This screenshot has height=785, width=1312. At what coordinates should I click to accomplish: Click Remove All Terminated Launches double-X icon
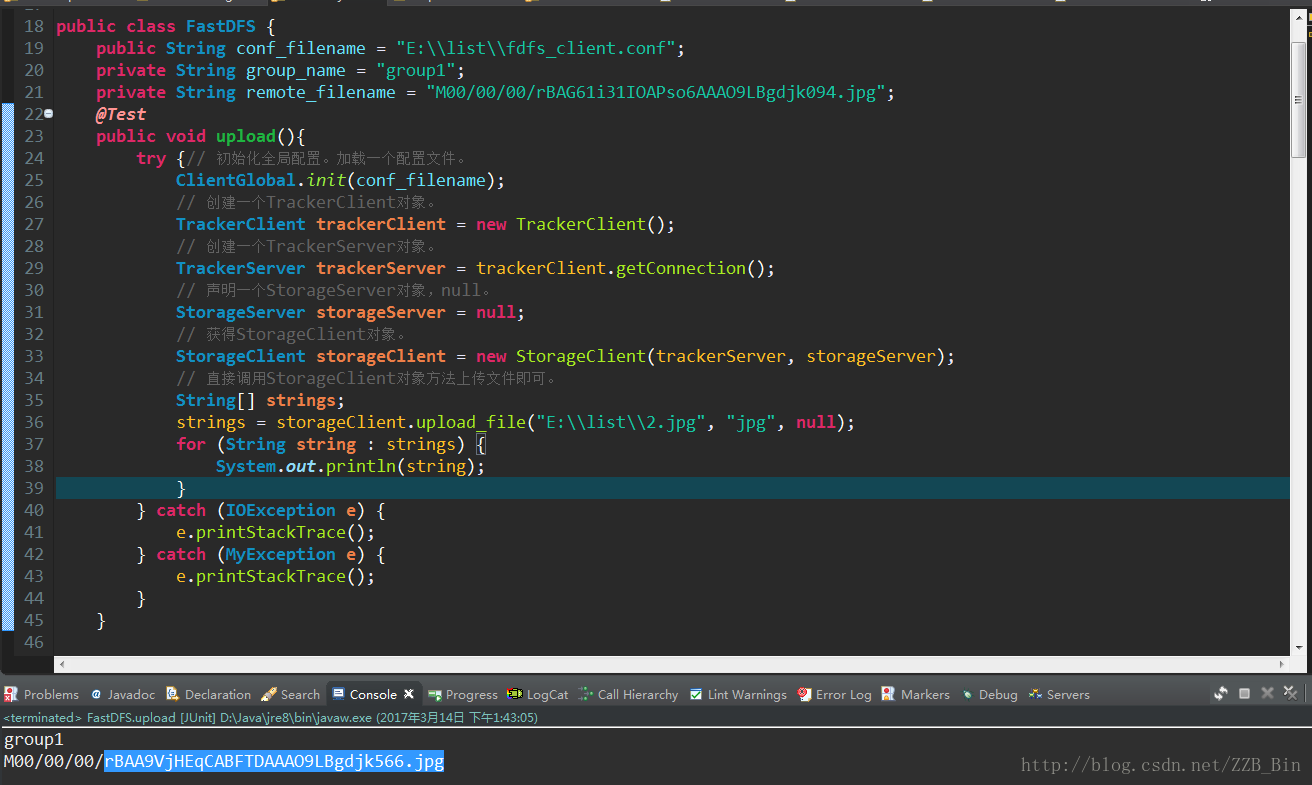1289,693
